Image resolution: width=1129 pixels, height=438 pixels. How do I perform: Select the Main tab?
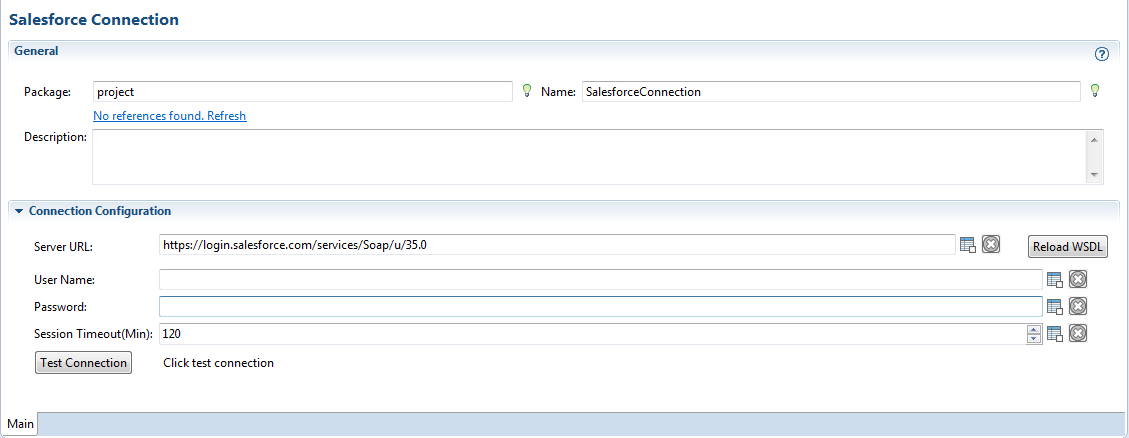point(20,424)
